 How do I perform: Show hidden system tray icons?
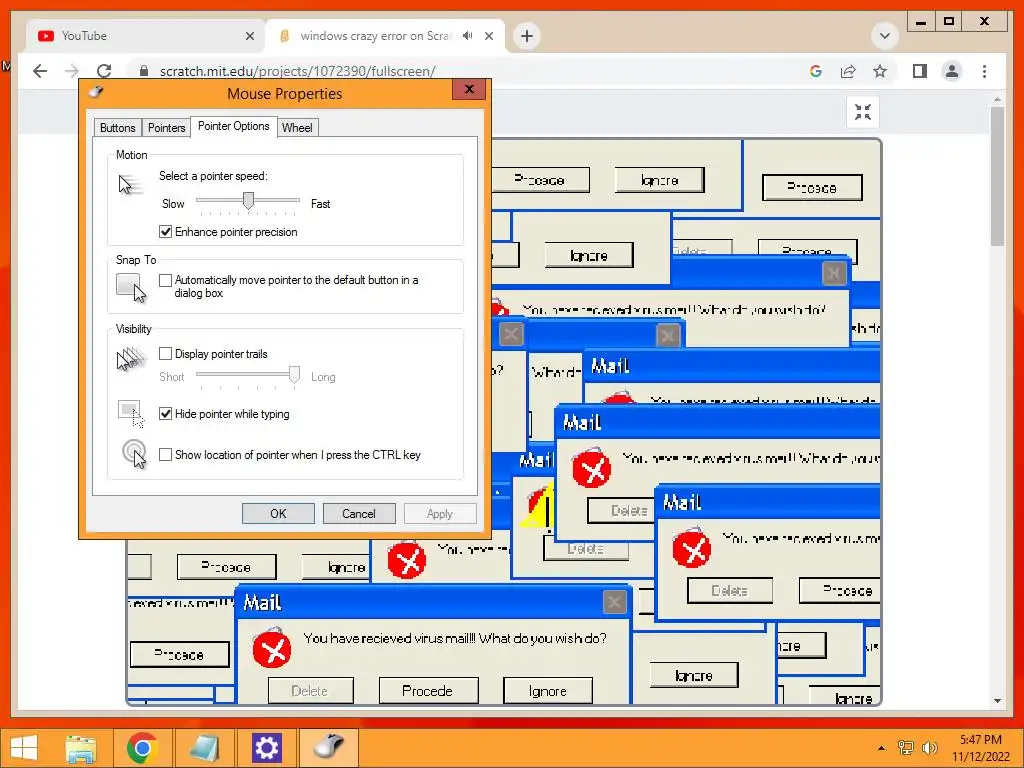click(882, 748)
